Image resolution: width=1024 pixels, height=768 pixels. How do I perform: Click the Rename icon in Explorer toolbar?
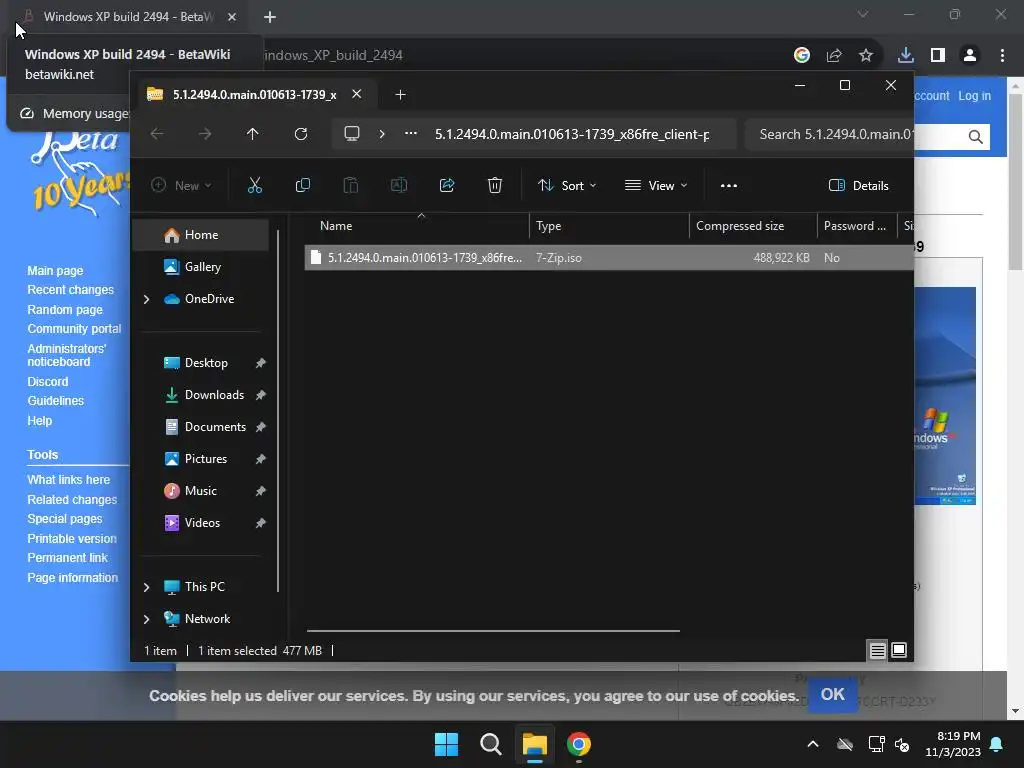[398, 185]
